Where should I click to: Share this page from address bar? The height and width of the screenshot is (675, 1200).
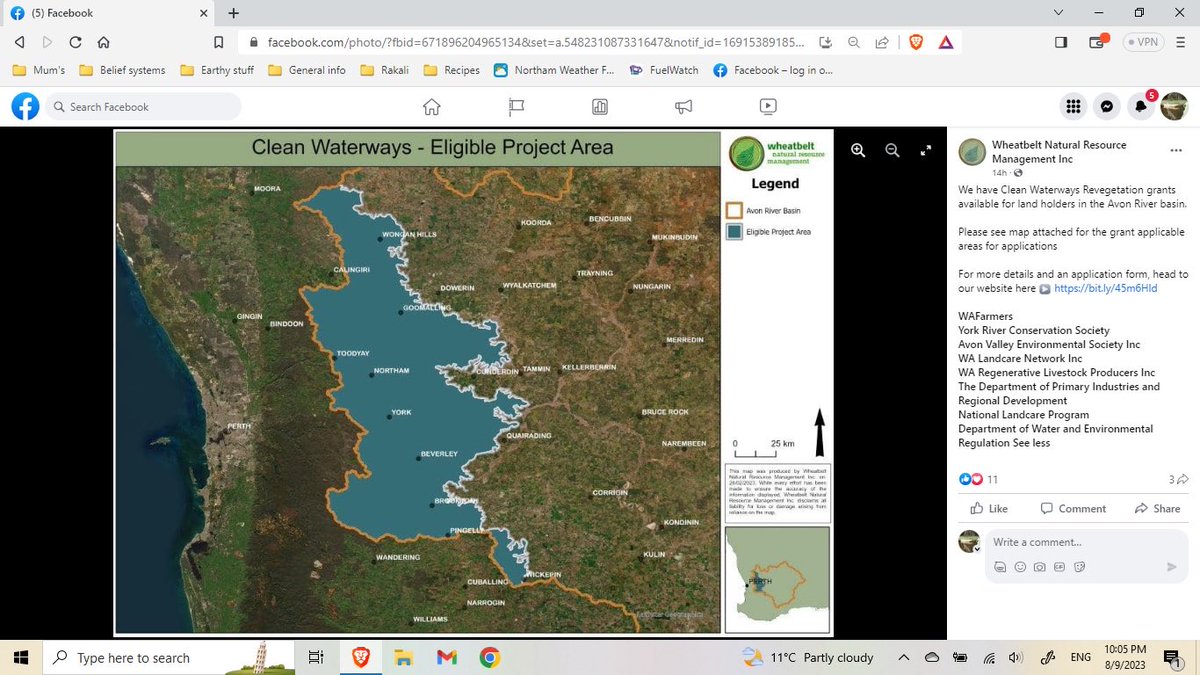(x=882, y=43)
